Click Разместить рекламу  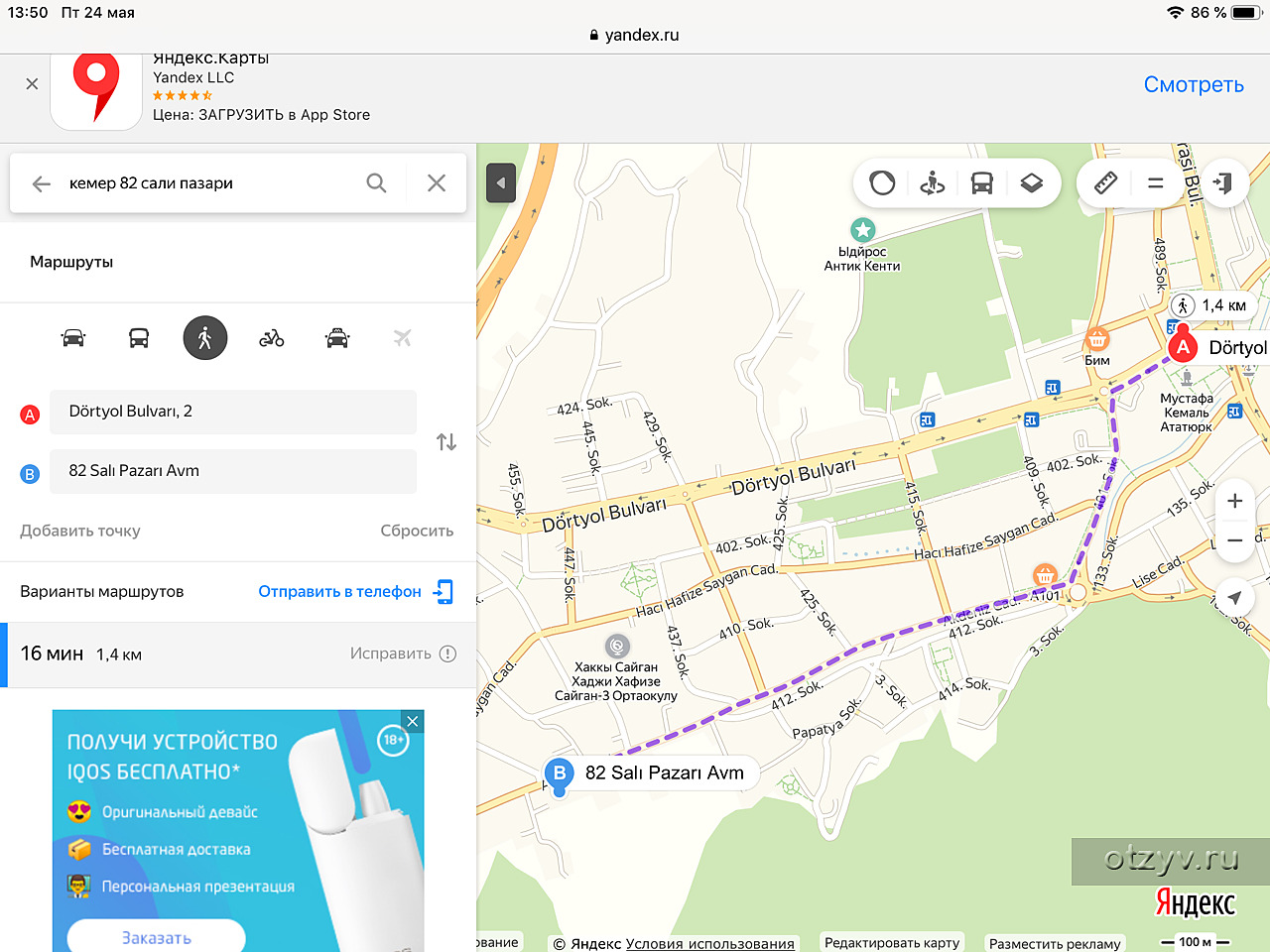click(1055, 943)
